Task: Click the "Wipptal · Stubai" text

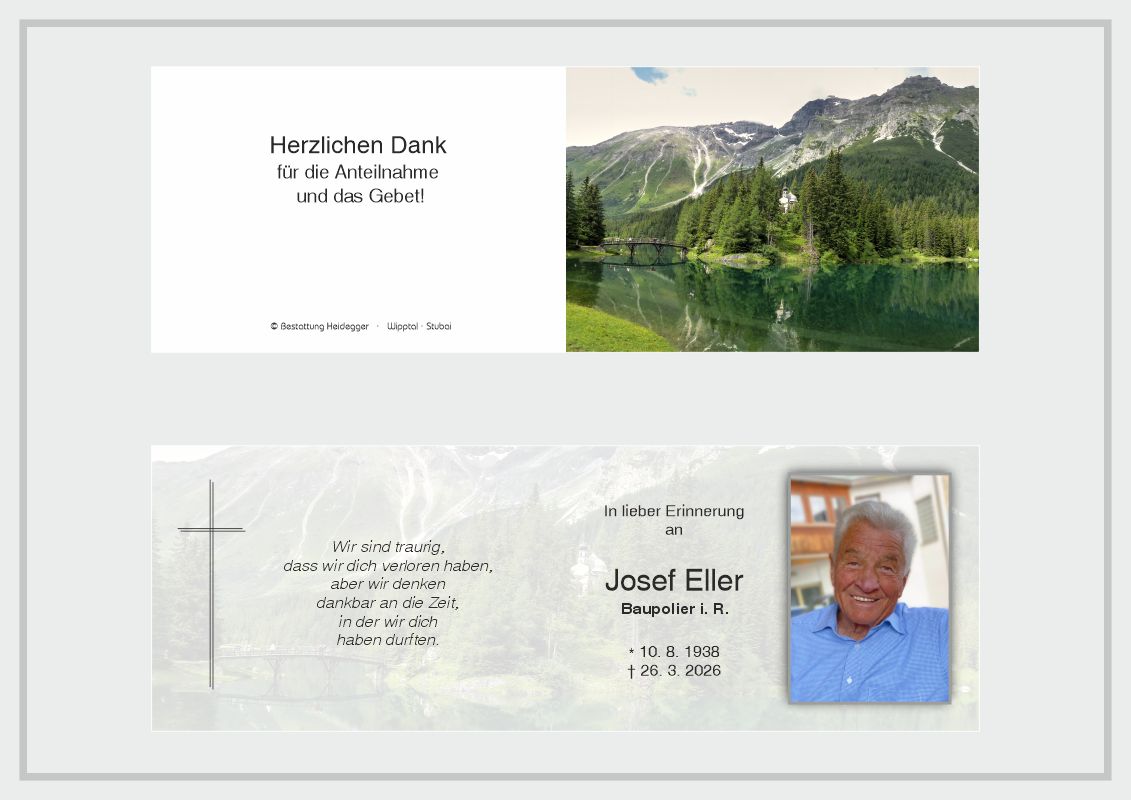Action: point(419,326)
